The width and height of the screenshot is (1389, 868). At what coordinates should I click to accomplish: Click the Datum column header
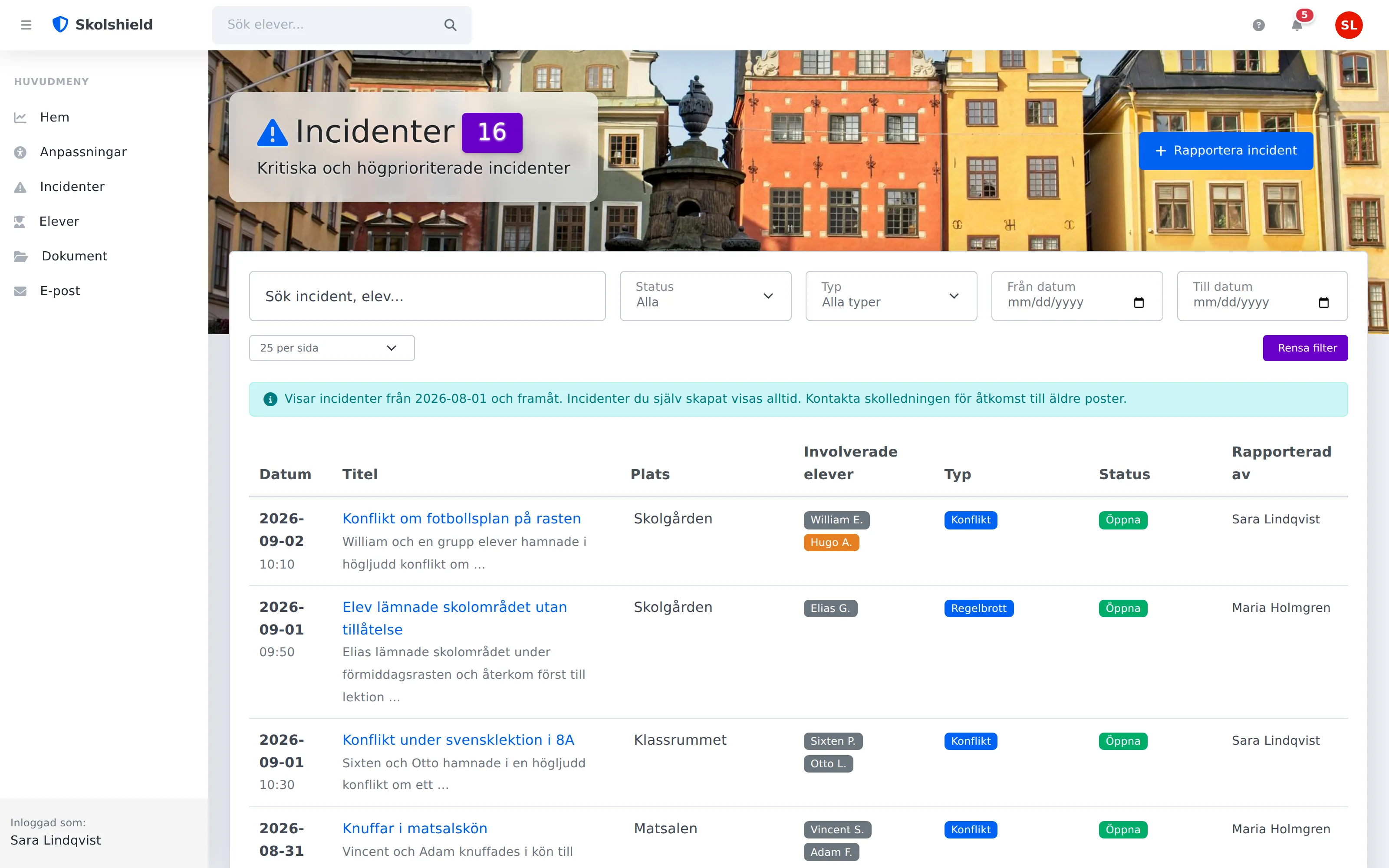pos(285,474)
